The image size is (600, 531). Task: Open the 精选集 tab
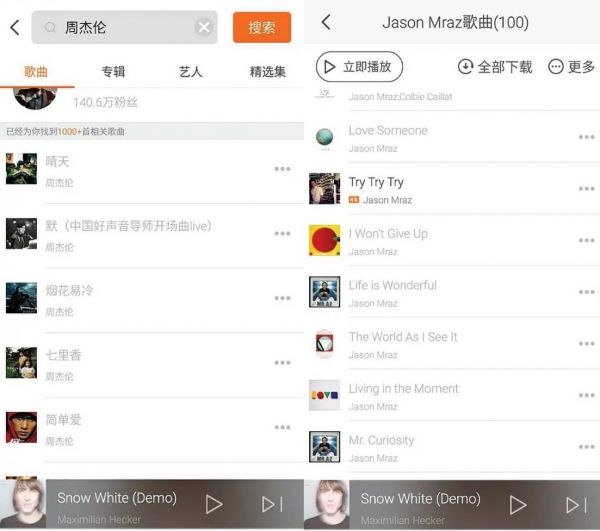click(x=267, y=72)
